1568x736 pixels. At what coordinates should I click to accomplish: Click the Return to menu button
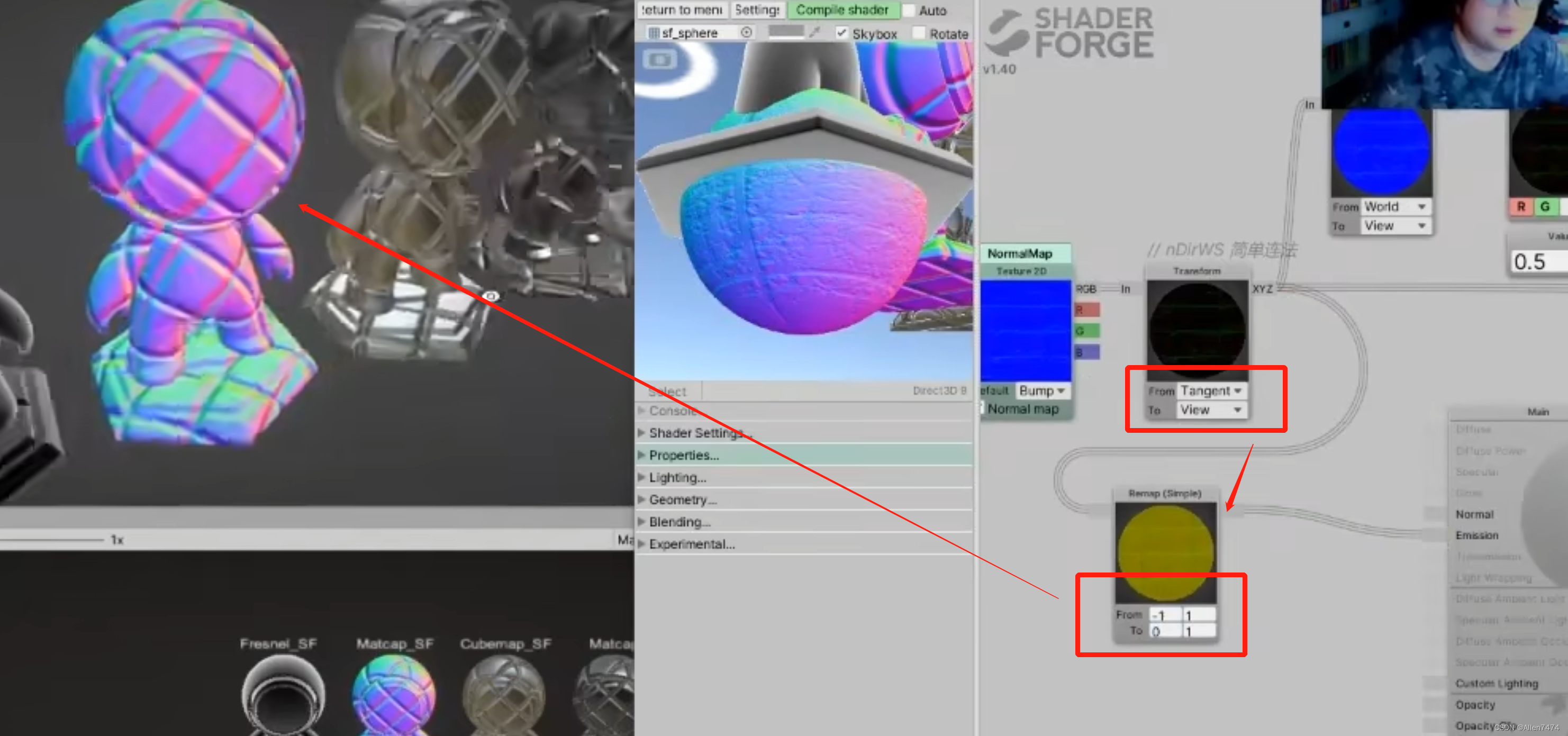tap(681, 10)
